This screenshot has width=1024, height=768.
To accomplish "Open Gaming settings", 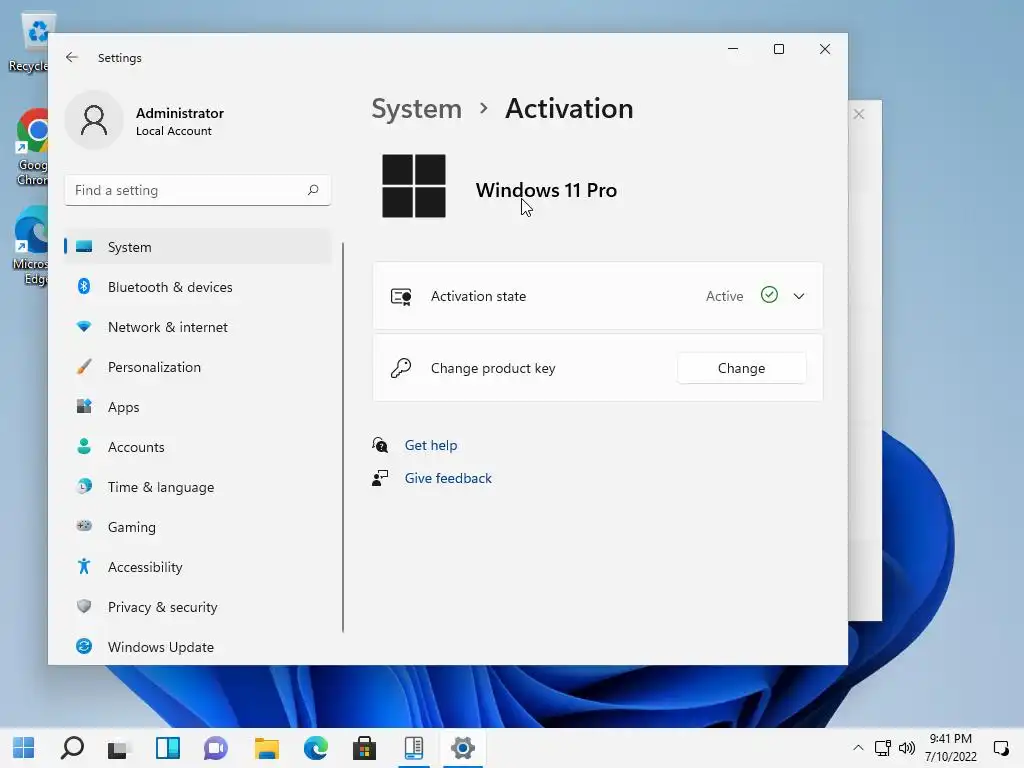I will click(x=198, y=526).
